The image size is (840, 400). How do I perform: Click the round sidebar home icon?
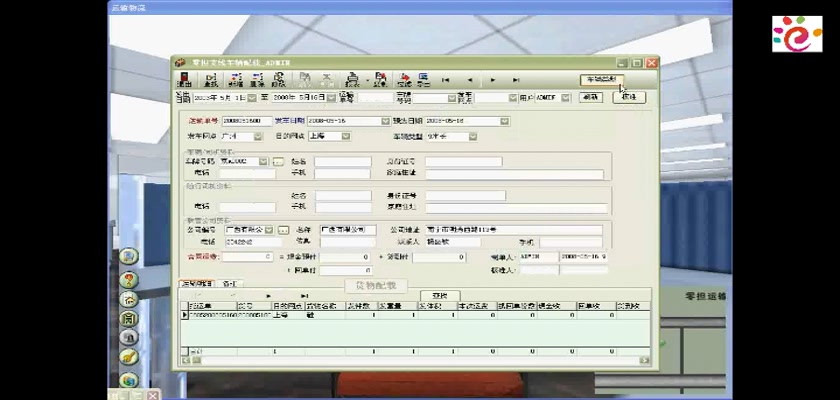129,299
